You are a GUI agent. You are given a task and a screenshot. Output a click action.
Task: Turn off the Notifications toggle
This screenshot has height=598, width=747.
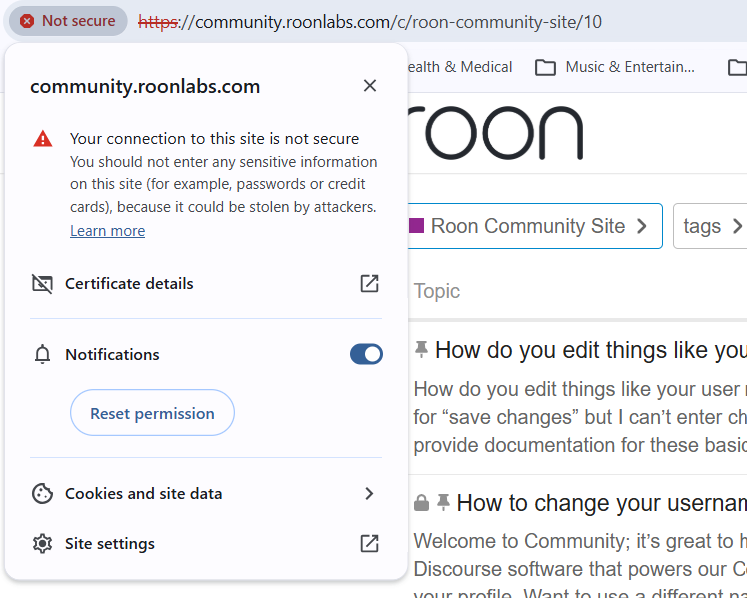(x=366, y=354)
